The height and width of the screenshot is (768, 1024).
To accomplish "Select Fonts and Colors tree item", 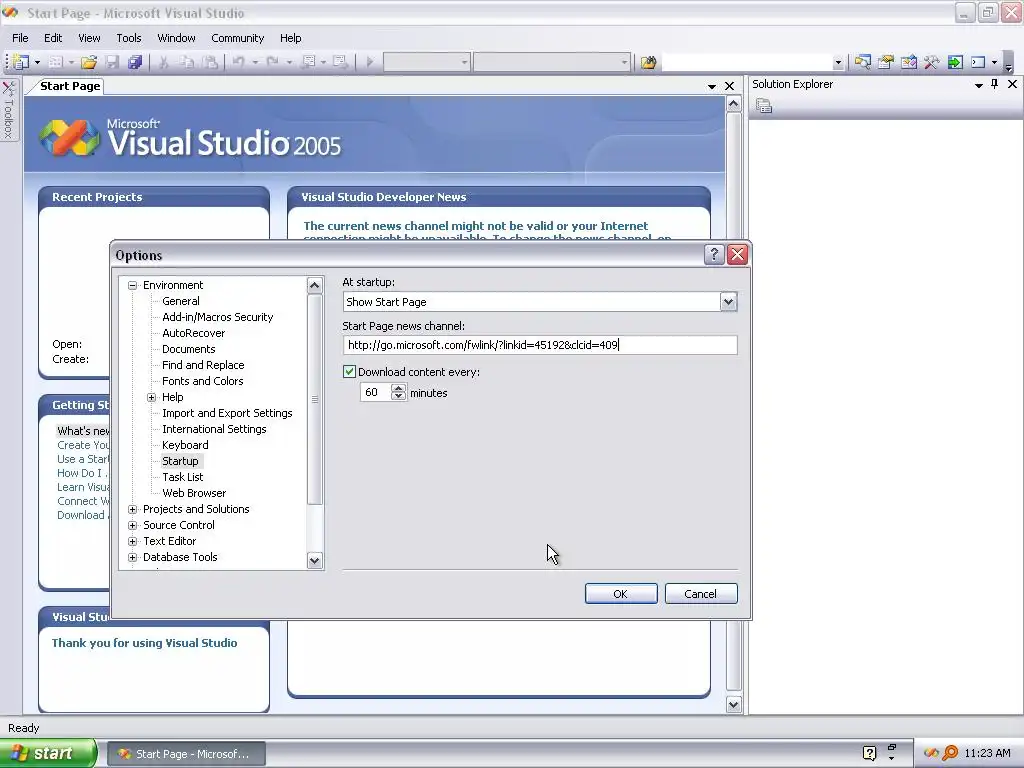I will pos(202,381).
